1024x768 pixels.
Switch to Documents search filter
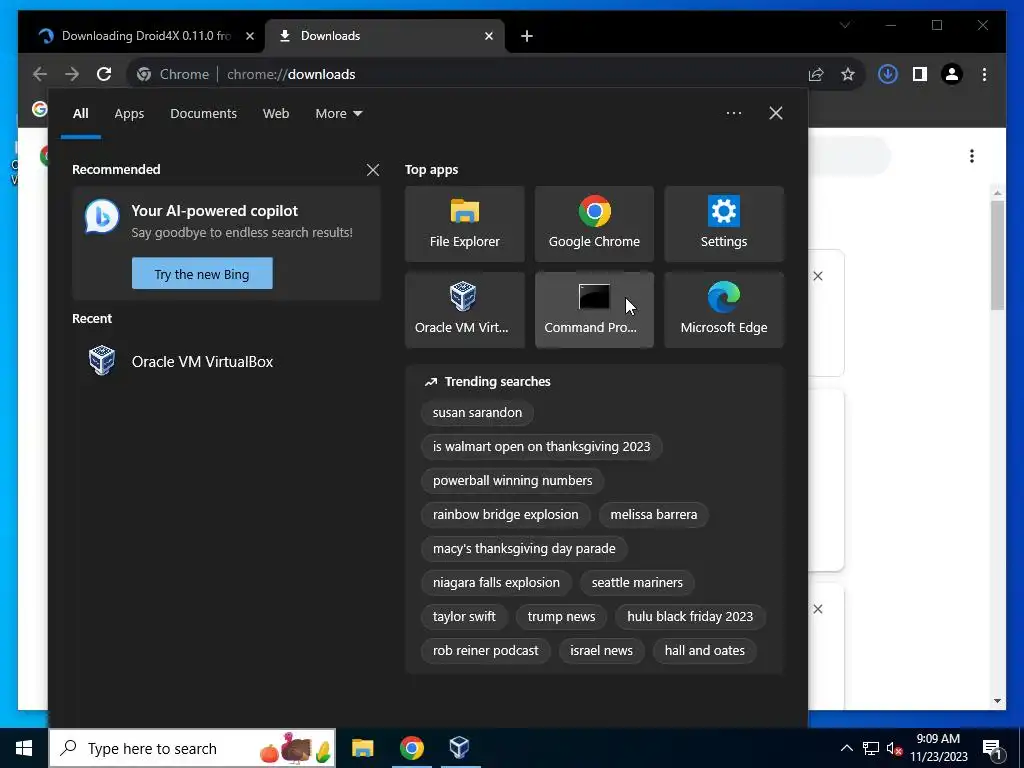click(203, 114)
